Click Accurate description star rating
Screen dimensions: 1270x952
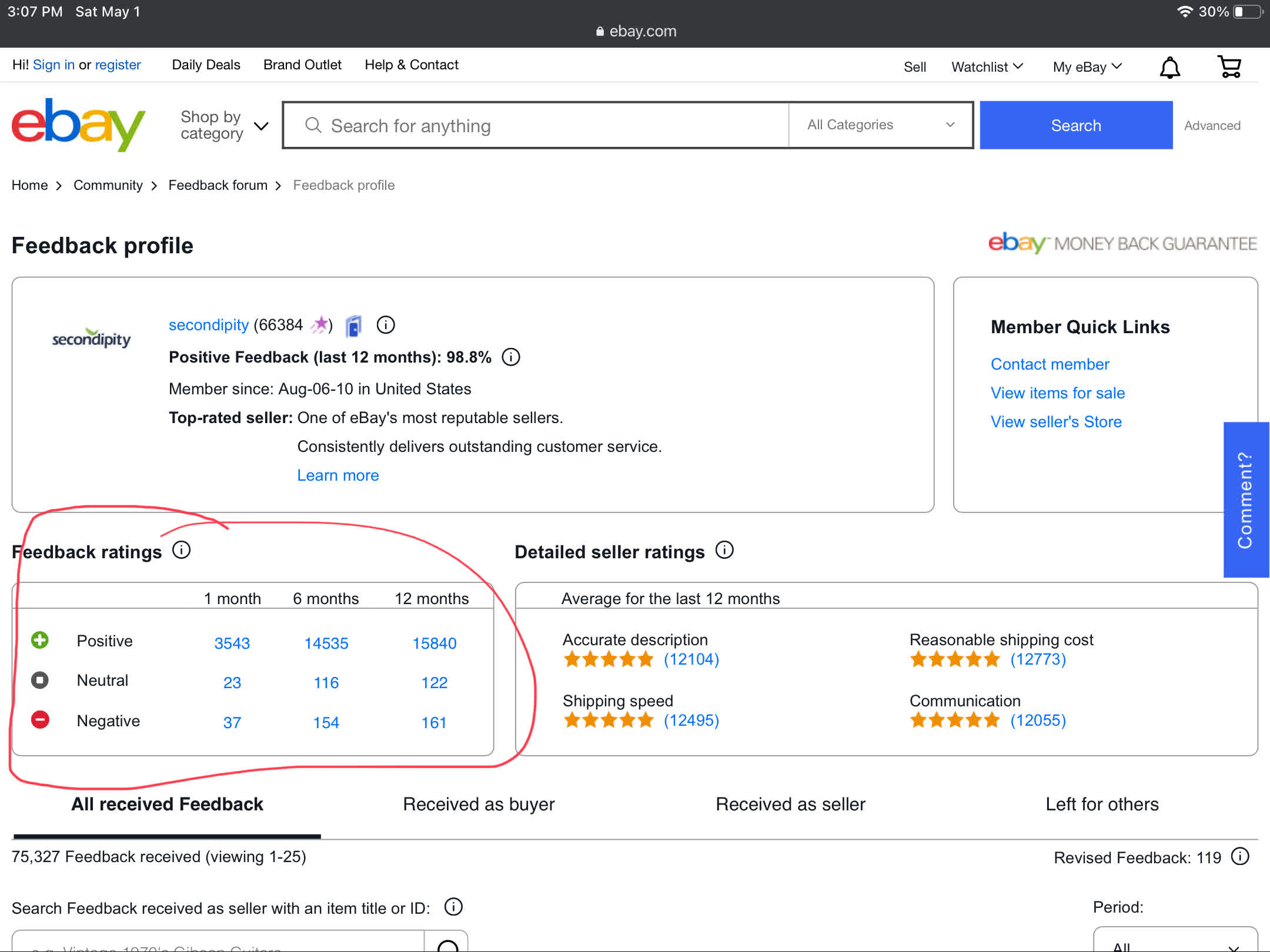click(x=608, y=659)
